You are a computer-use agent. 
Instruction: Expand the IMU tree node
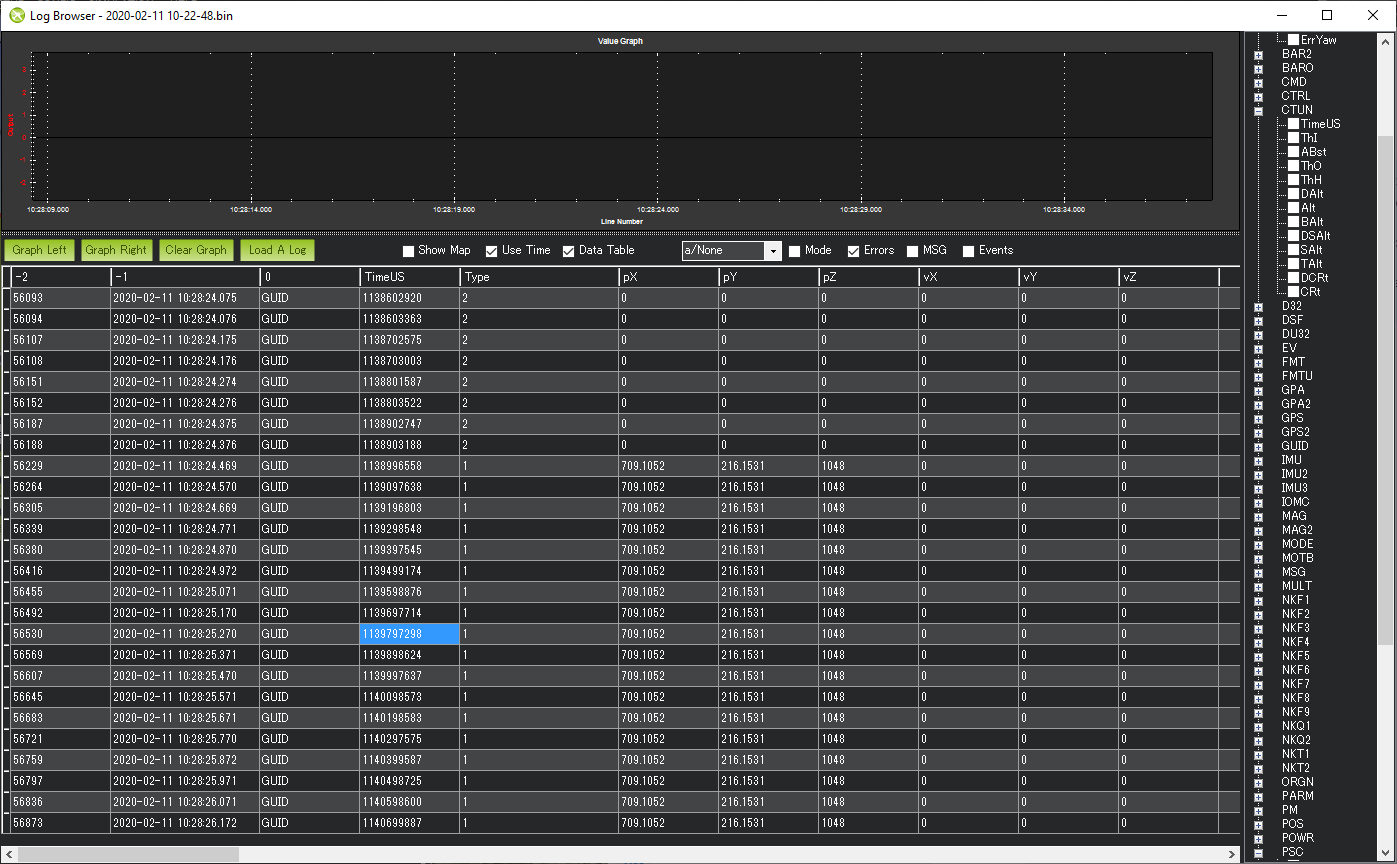[1257, 459]
